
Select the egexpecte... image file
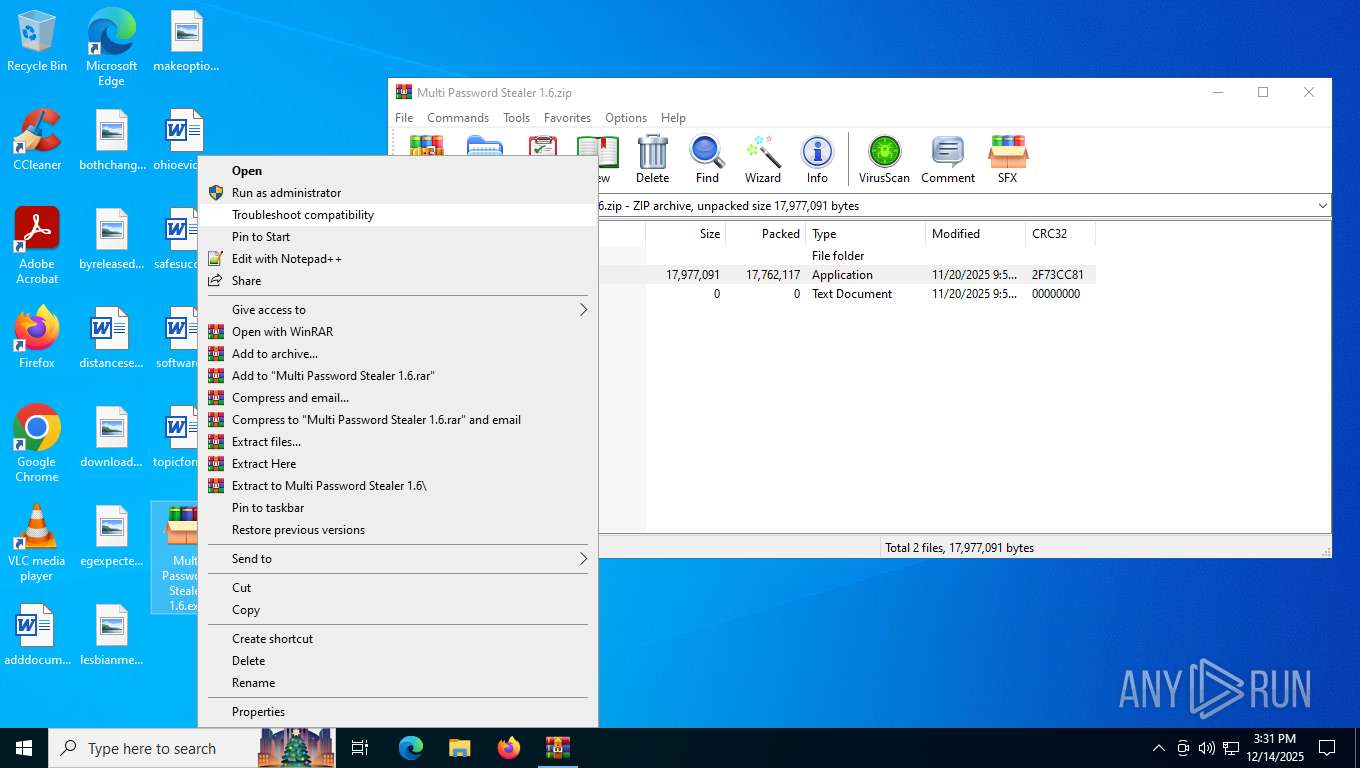[x=111, y=536]
